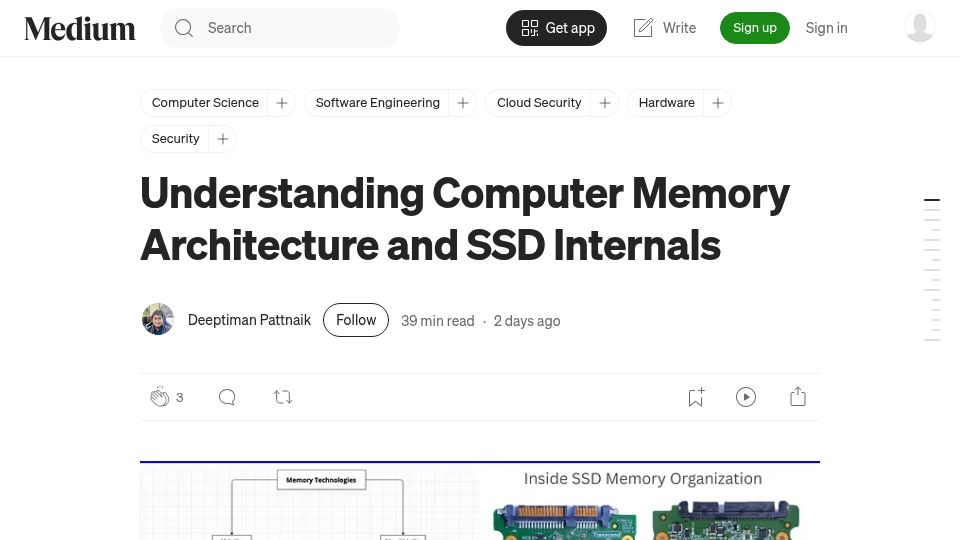Screen dimensions: 960x540
Task: View the clap count of 3
Action: [x=179, y=397]
